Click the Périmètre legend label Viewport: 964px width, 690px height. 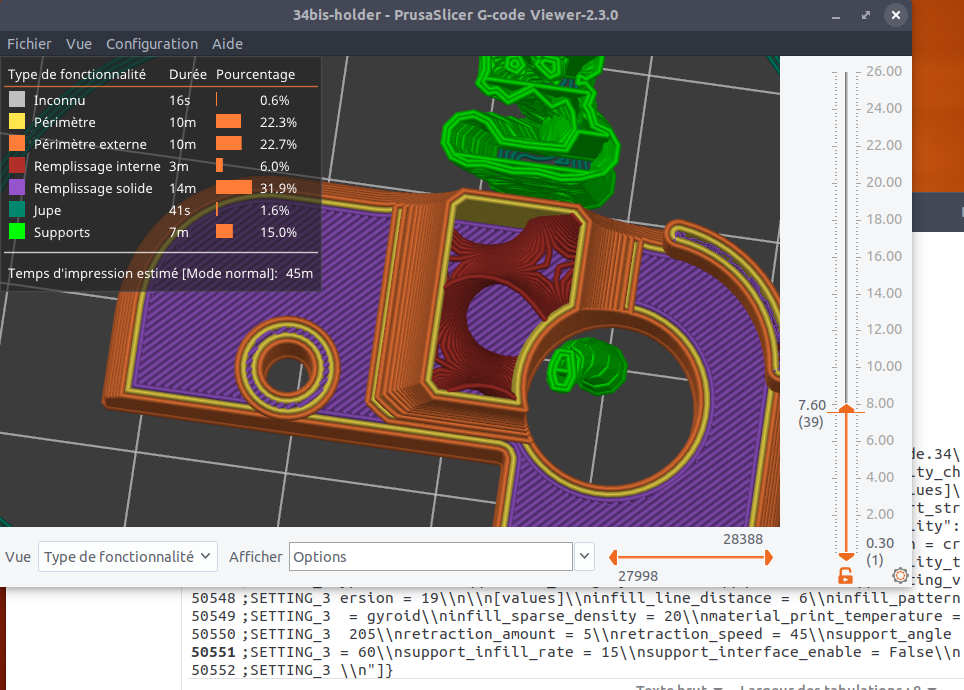(x=65, y=122)
